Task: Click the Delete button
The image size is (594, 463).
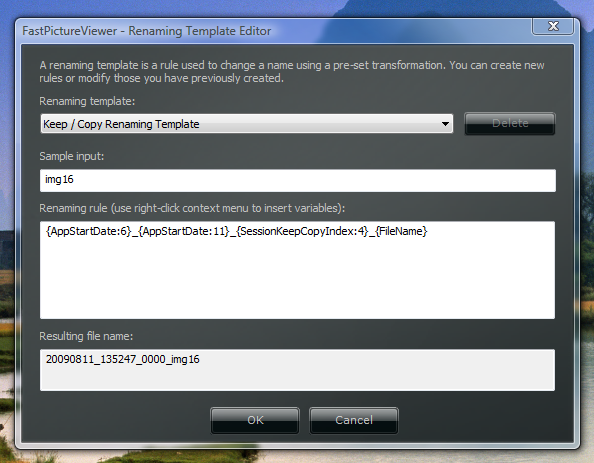Action: [x=510, y=124]
